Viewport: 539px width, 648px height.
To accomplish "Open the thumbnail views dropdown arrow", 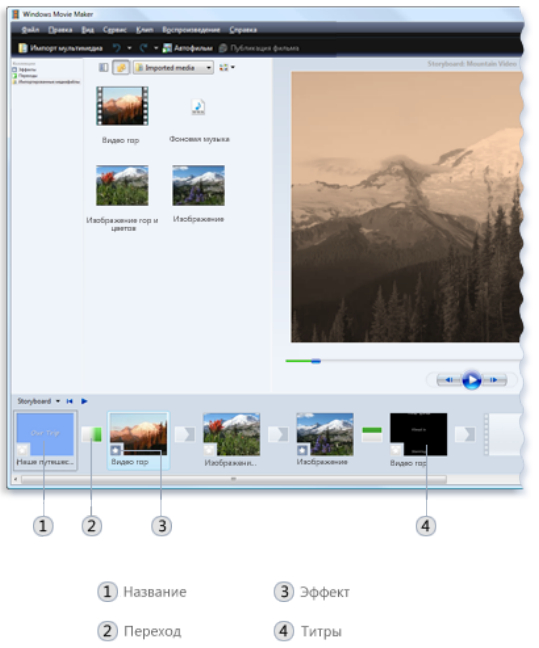I will coord(233,67).
